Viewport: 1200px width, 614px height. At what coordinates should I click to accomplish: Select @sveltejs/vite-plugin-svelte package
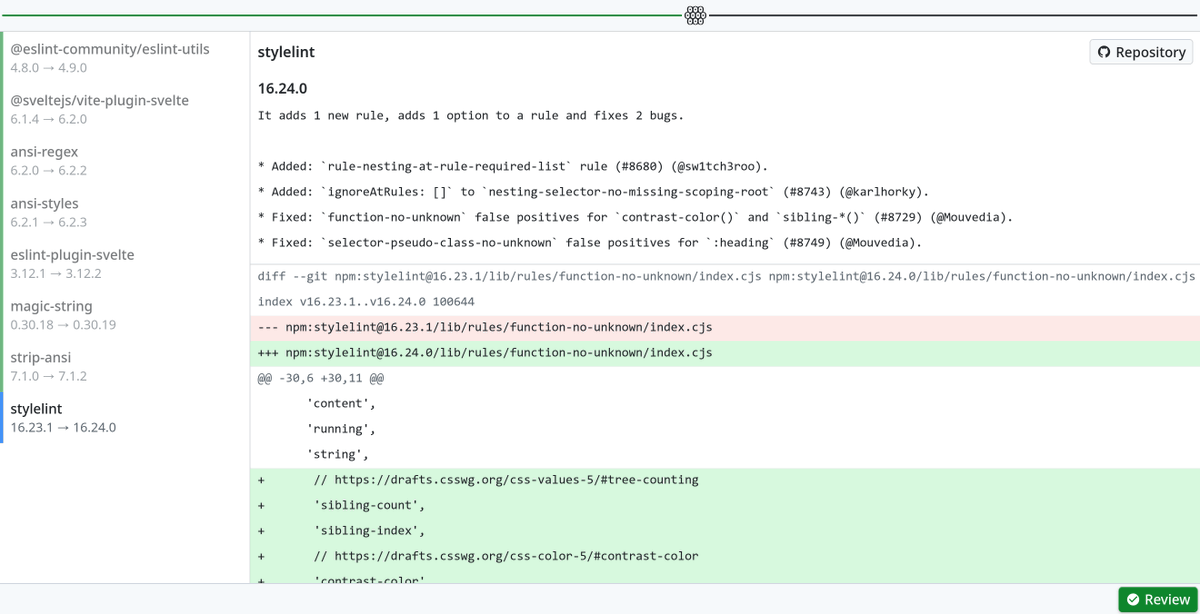pyautogui.click(x=125, y=109)
